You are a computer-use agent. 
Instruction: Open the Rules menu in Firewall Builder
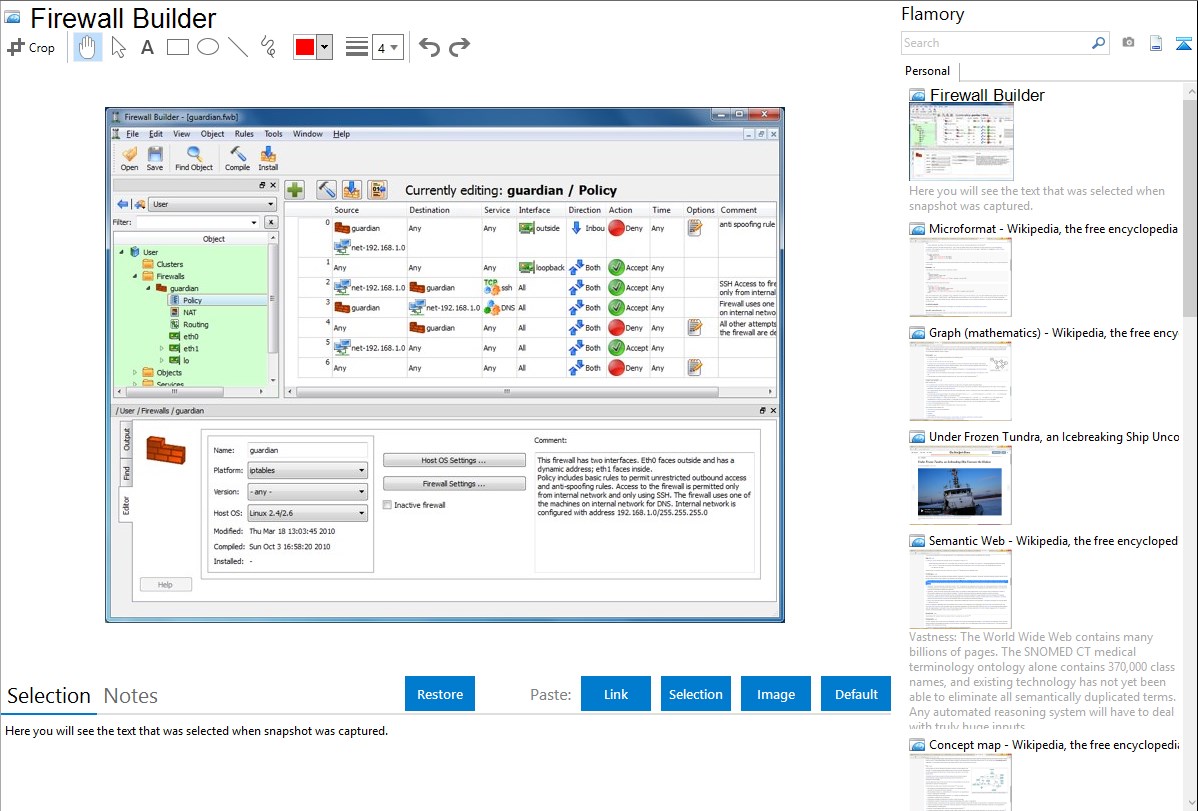click(x=244, y=134)
